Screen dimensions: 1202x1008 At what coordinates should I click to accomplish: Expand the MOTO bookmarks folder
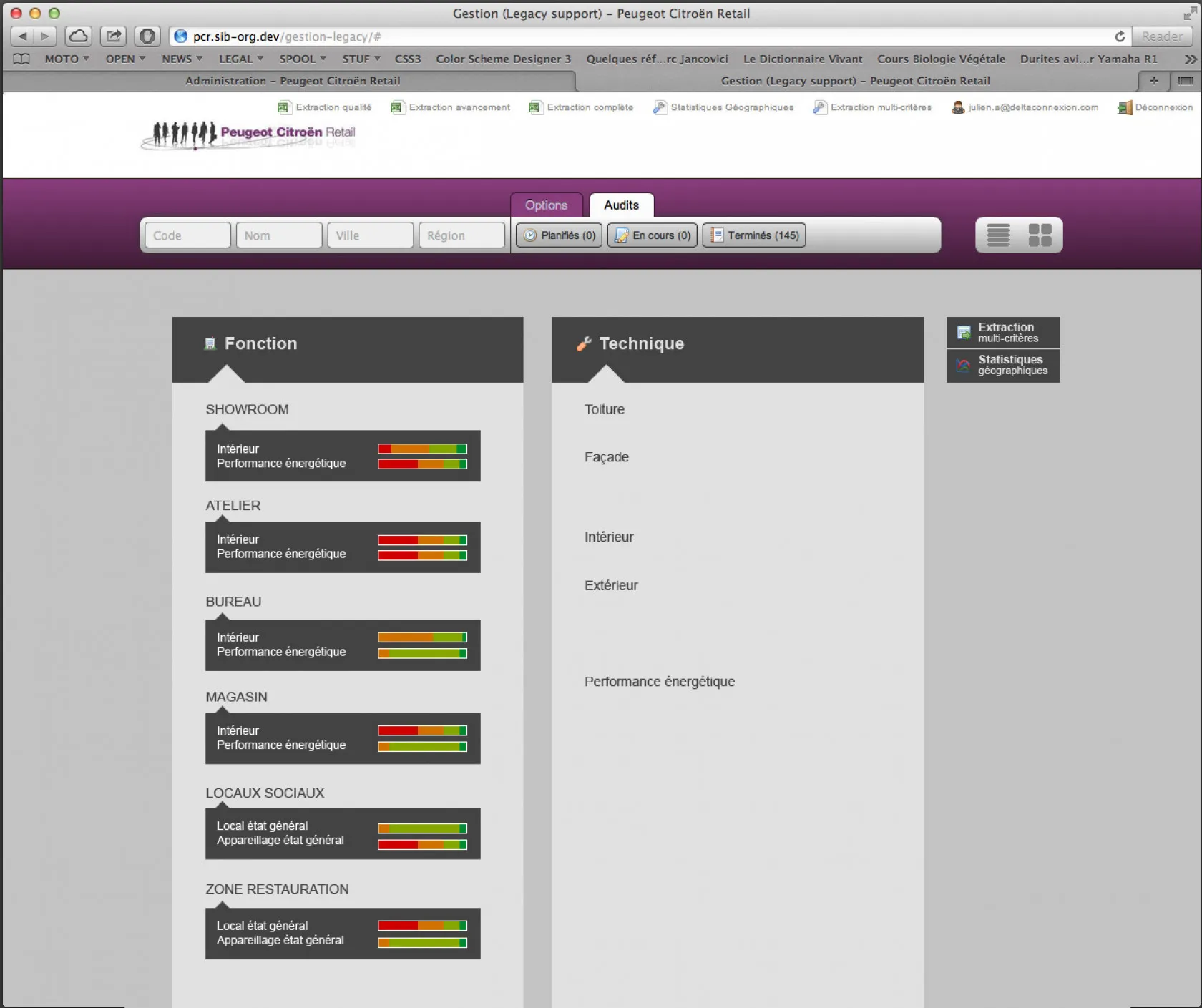point(66,59)
